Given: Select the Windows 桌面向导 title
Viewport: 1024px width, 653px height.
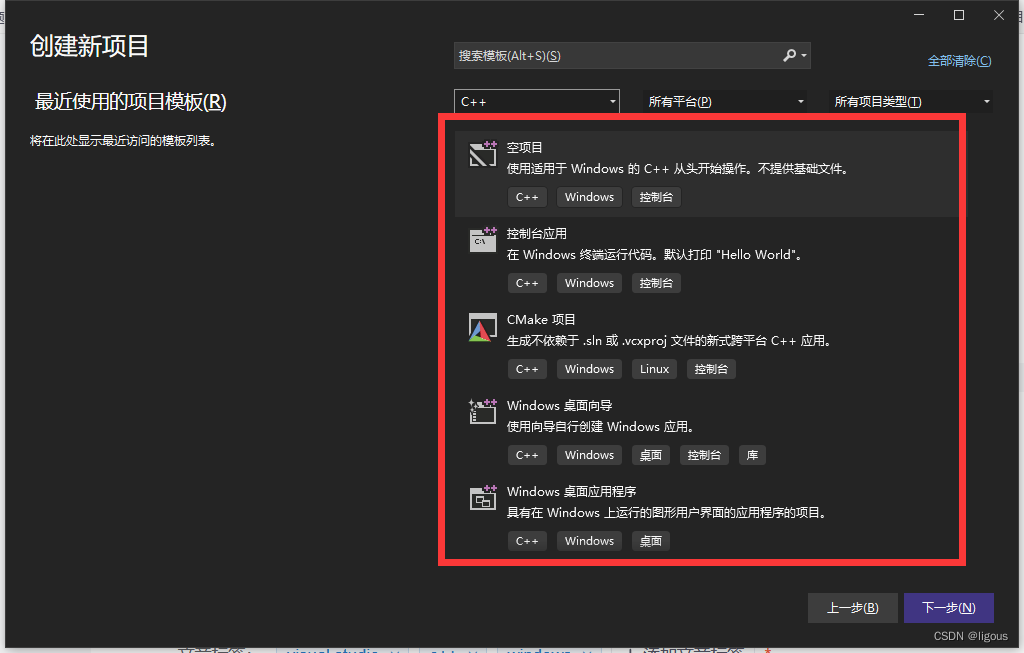Looking at the screenshot, I should click(560, 406).
